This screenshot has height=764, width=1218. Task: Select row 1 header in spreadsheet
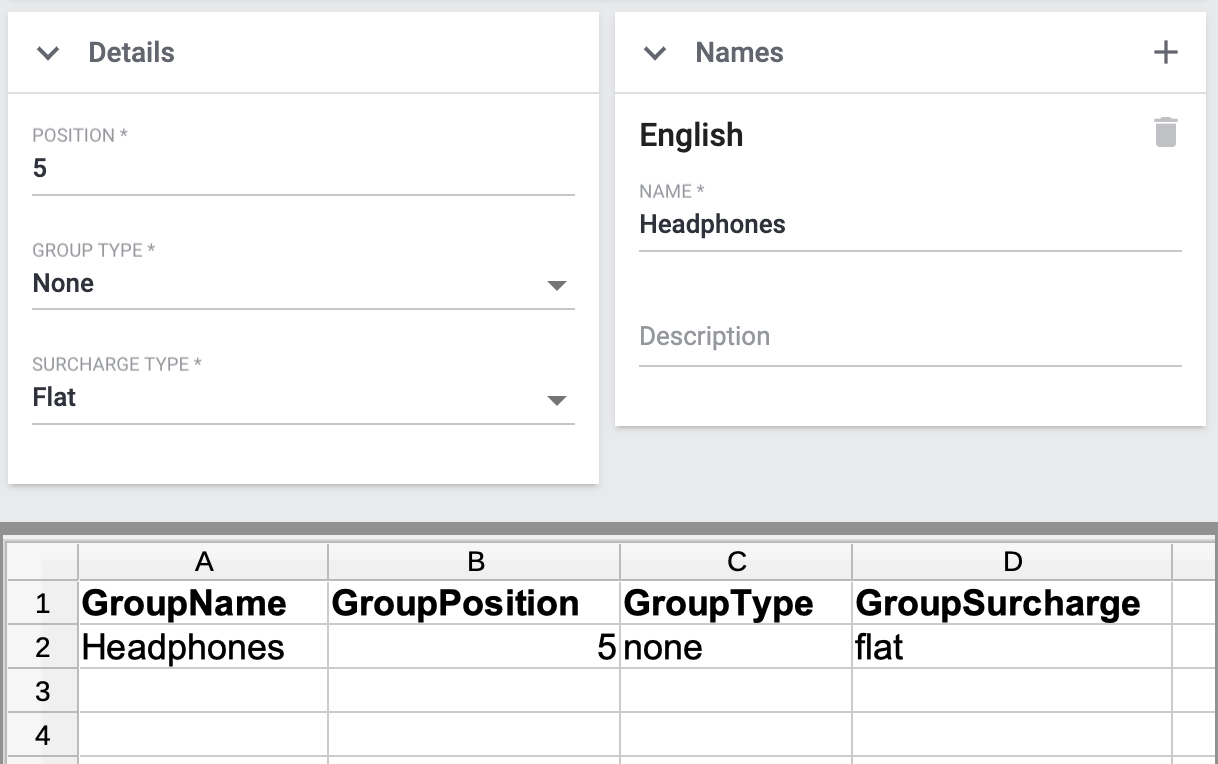tap(42, 604)
